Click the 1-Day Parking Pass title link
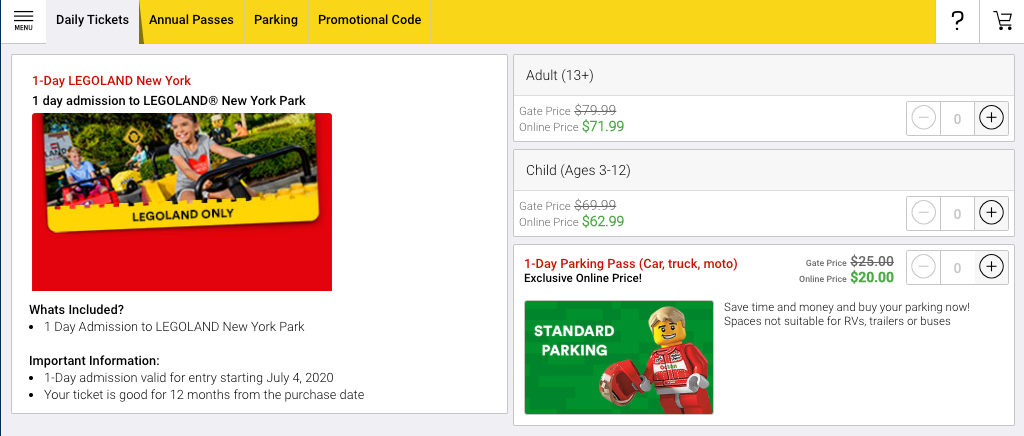Screen dimensions: 1024x436 [630, 264]
